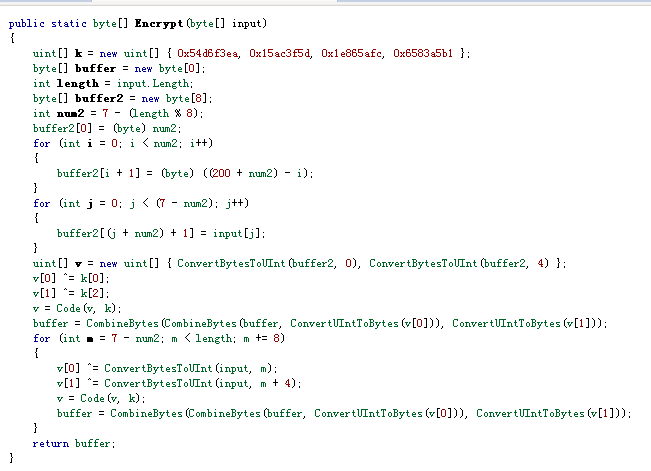This screenshot has width=651, height=471.
Task: Select the hex constant 0x15ac3f5d
Action: coord(280,54)
